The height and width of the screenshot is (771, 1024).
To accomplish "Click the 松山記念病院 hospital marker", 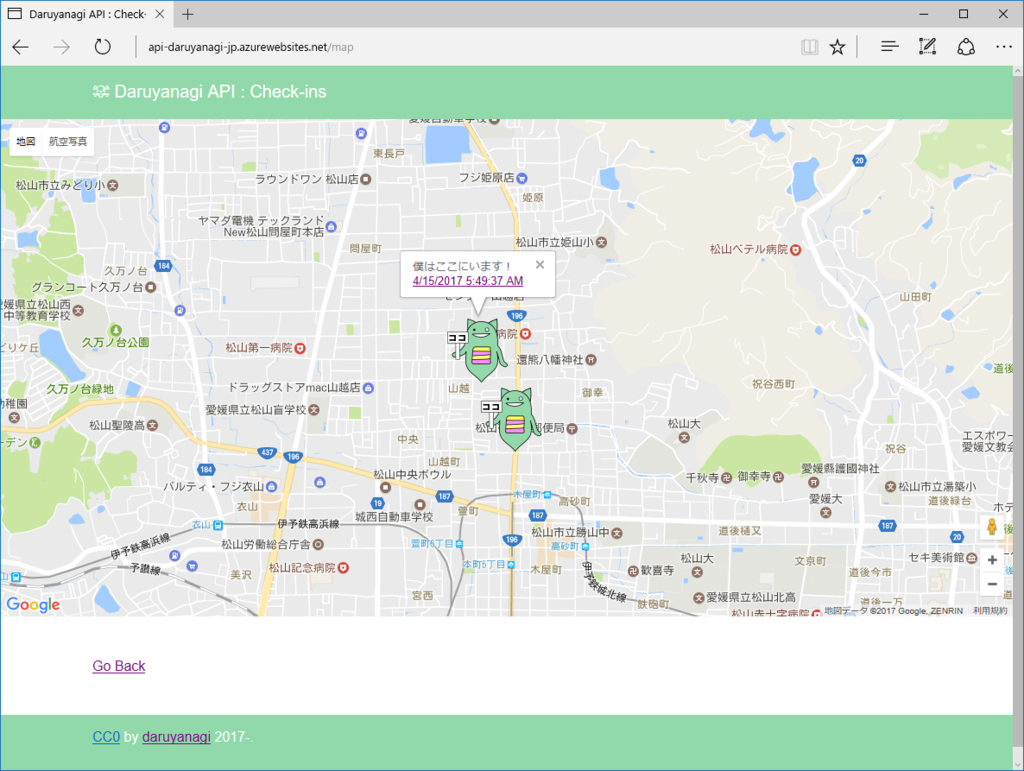I will pyautogui.click(x=343, y=568).
